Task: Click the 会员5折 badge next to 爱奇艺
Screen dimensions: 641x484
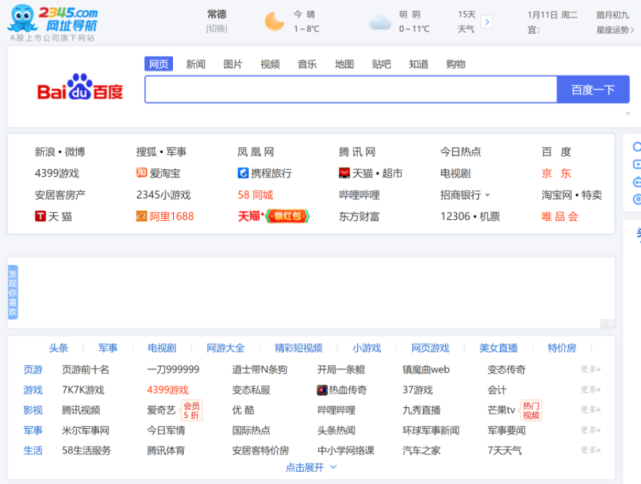Action: pos(191,410)
